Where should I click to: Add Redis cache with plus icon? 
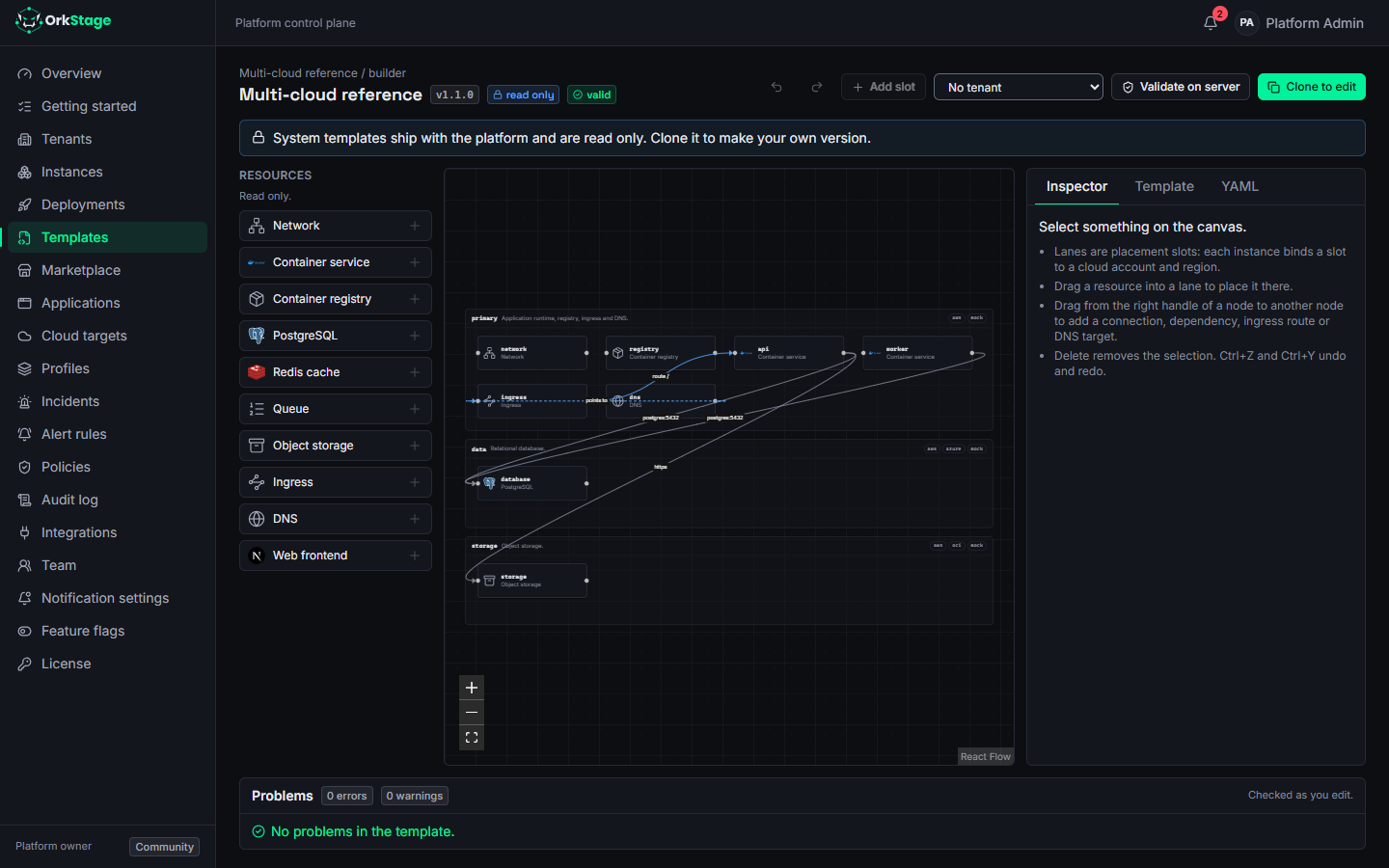pyautogui.click(x=415, y=372)
